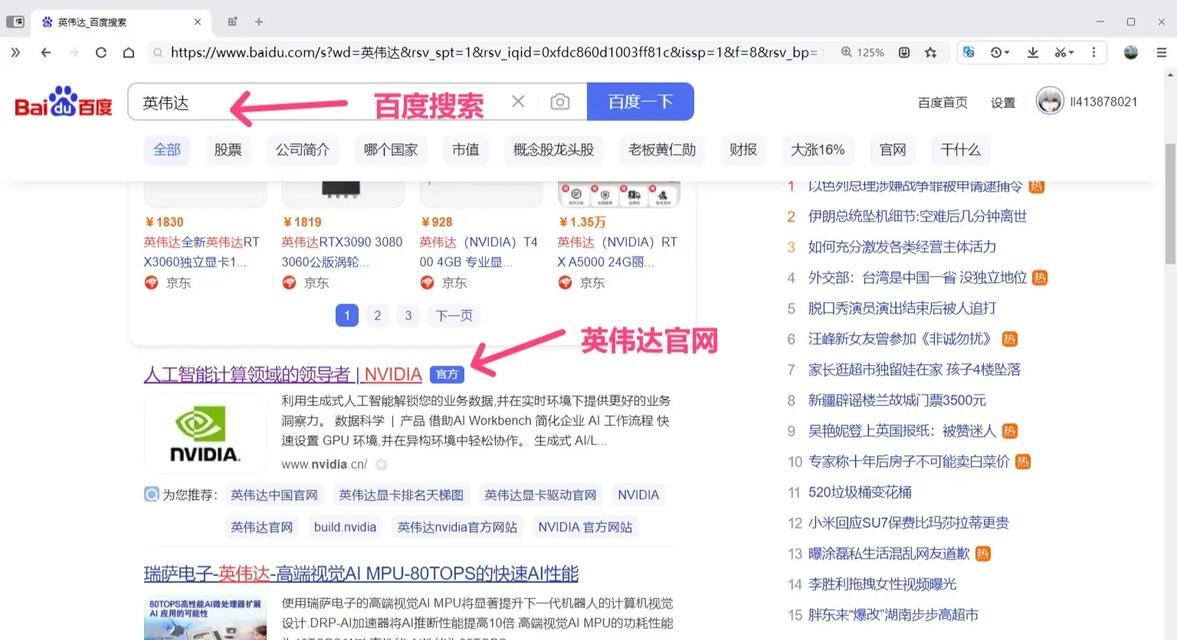Click the ll413878021 user avatar
This screenshot has height=640, width=1177.
1049,101
